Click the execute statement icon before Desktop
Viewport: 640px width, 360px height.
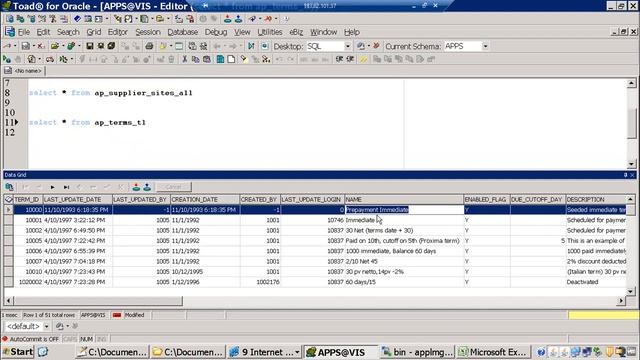click(x=251, y=46)
